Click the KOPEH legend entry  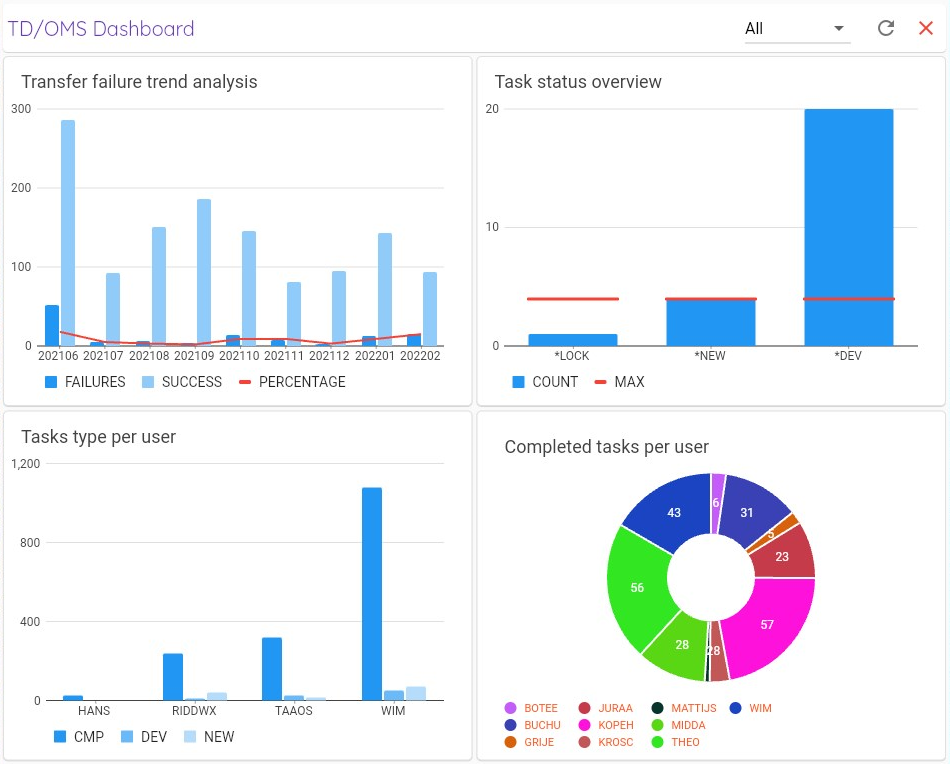tap(606, 725)
